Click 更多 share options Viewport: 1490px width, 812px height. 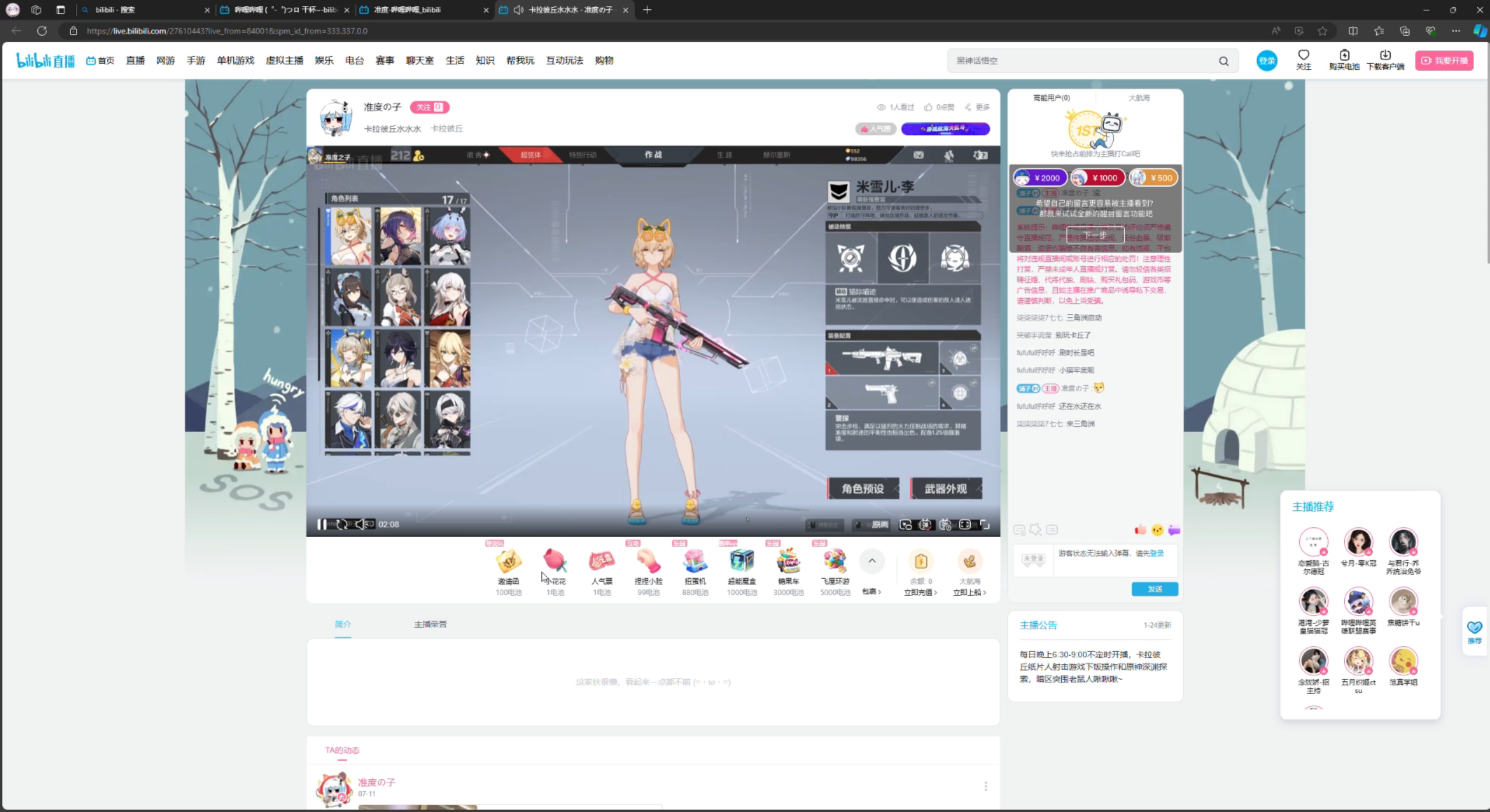pyautogui.click(x=977, y=107)
